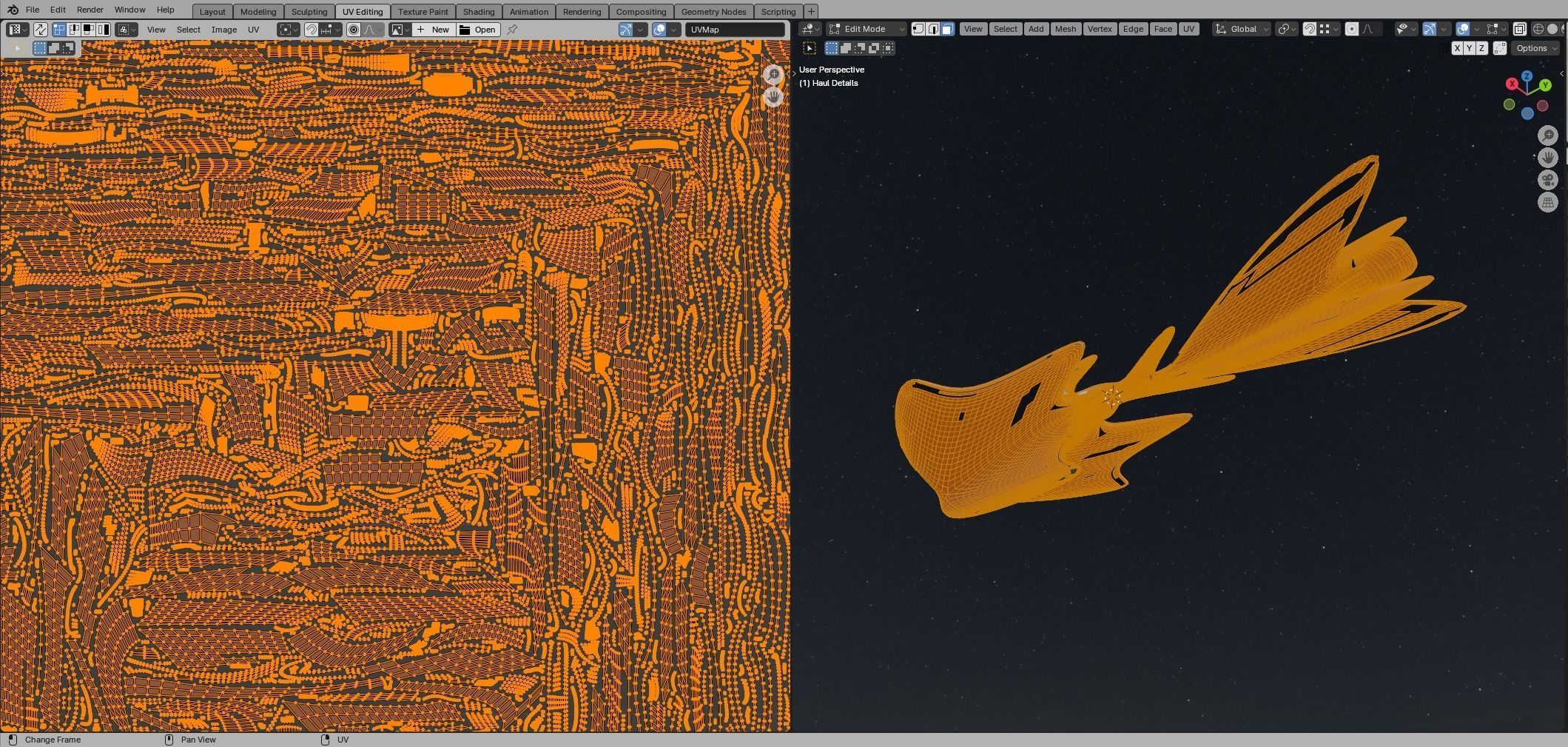Toggle camera view icon
Image resolution: width=1568 pixels, height=747 pixels.
[x=1548, y=180]
